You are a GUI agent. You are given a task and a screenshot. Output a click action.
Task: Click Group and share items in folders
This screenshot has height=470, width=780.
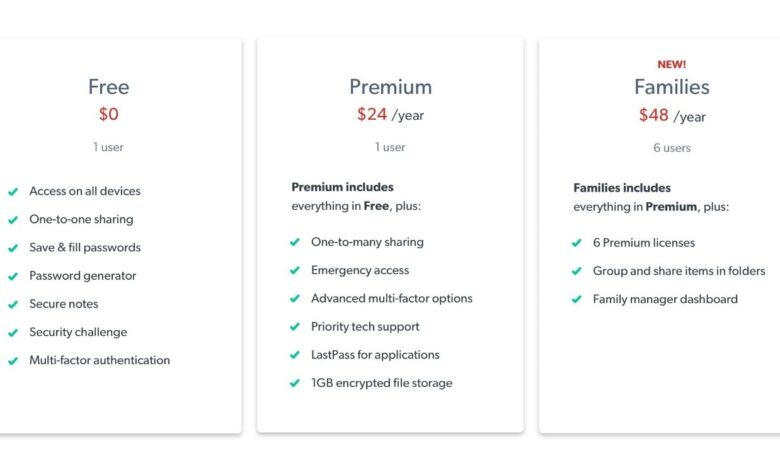click(679, 271)
